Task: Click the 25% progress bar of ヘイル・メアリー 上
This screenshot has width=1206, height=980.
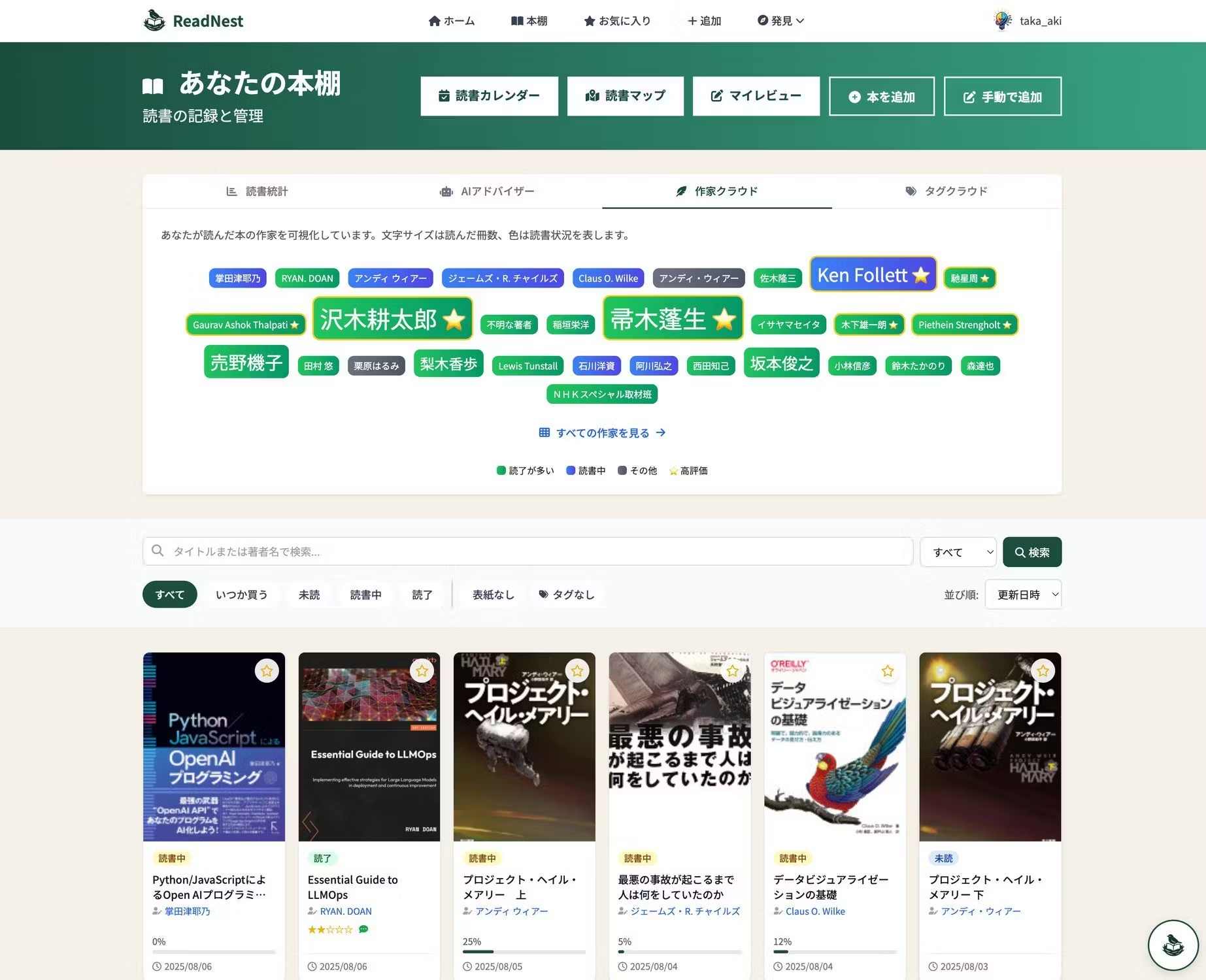Action: (x=524, y=952)
